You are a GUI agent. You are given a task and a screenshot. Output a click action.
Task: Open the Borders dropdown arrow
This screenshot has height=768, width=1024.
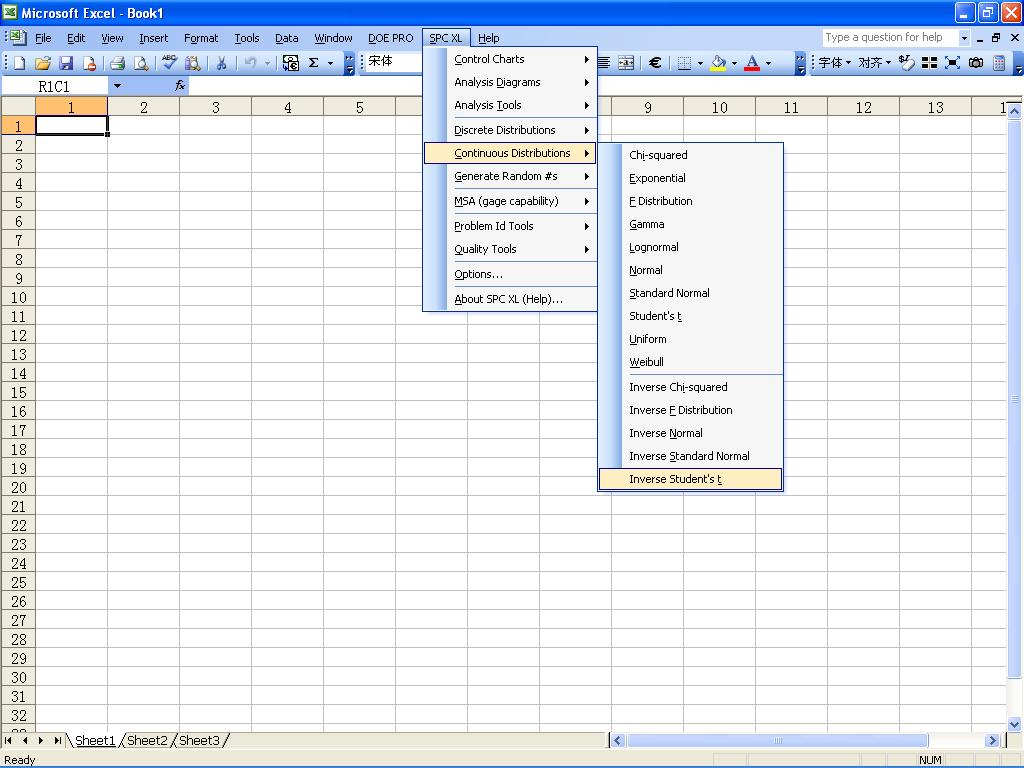(700, 63)
